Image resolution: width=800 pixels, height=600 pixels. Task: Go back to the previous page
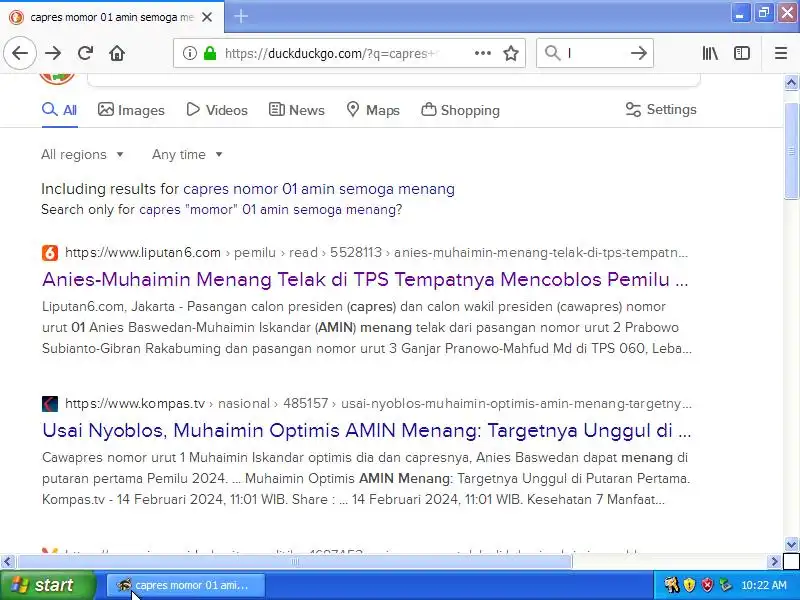[20, 53]
